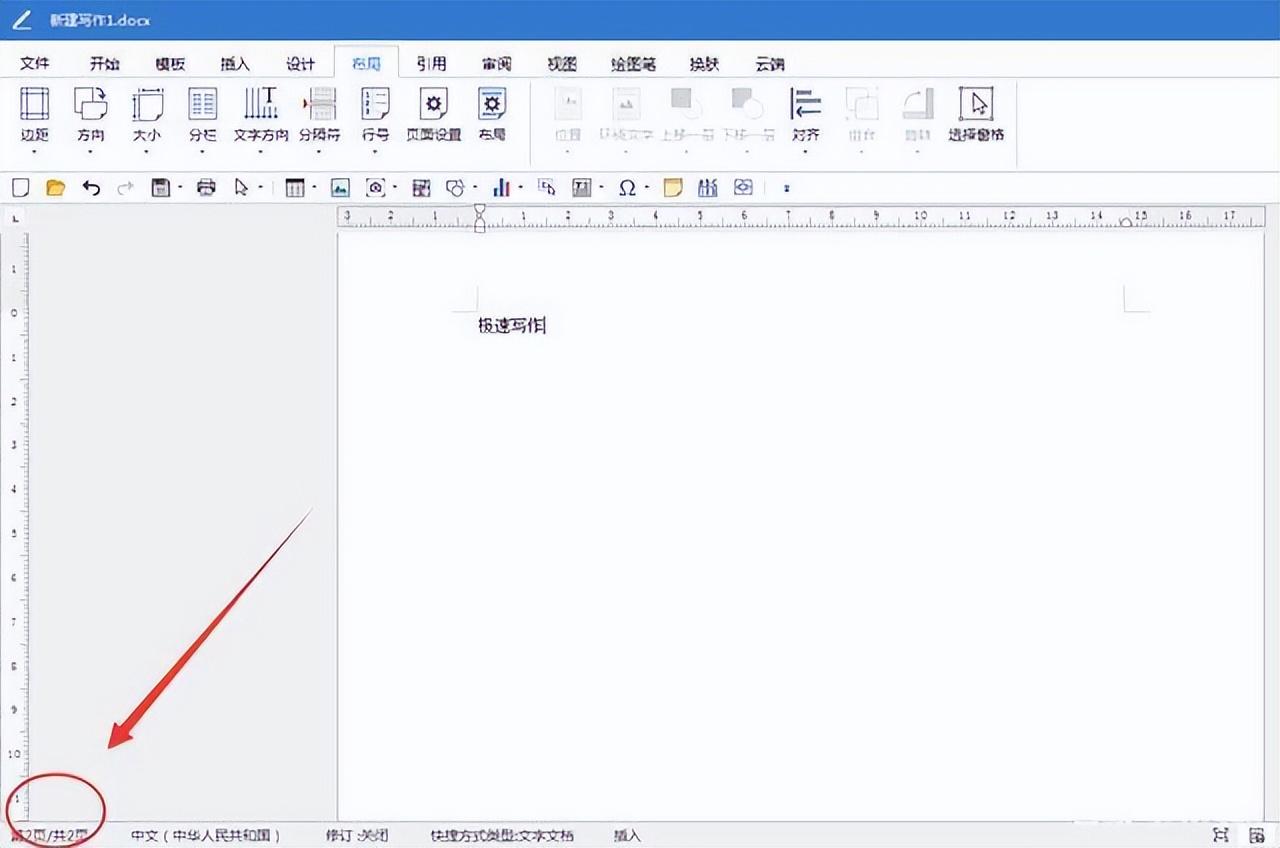This screenshot has width=1280, height=848.
Task: Print the document with the printer icon
Action: click(x=206, y=187)
